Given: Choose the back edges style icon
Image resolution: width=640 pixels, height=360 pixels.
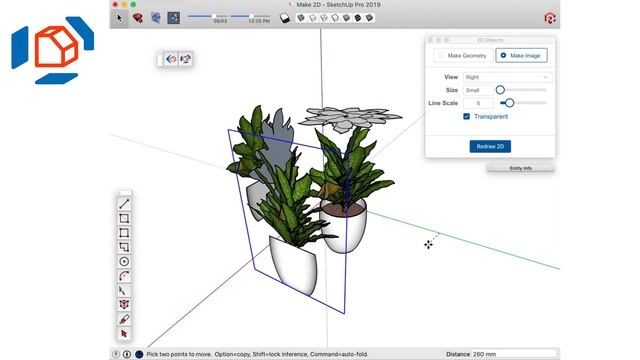Looking at the screenshot, I should pyautogui.click(x=313, y=18).
